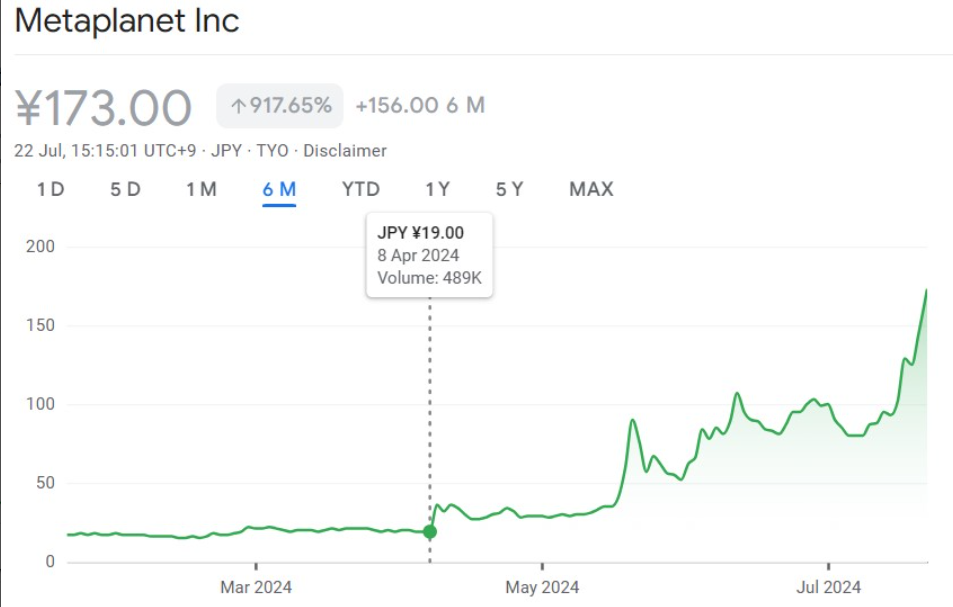Click the active 6 M tab
953x607 pixels.
pos(279,189)
